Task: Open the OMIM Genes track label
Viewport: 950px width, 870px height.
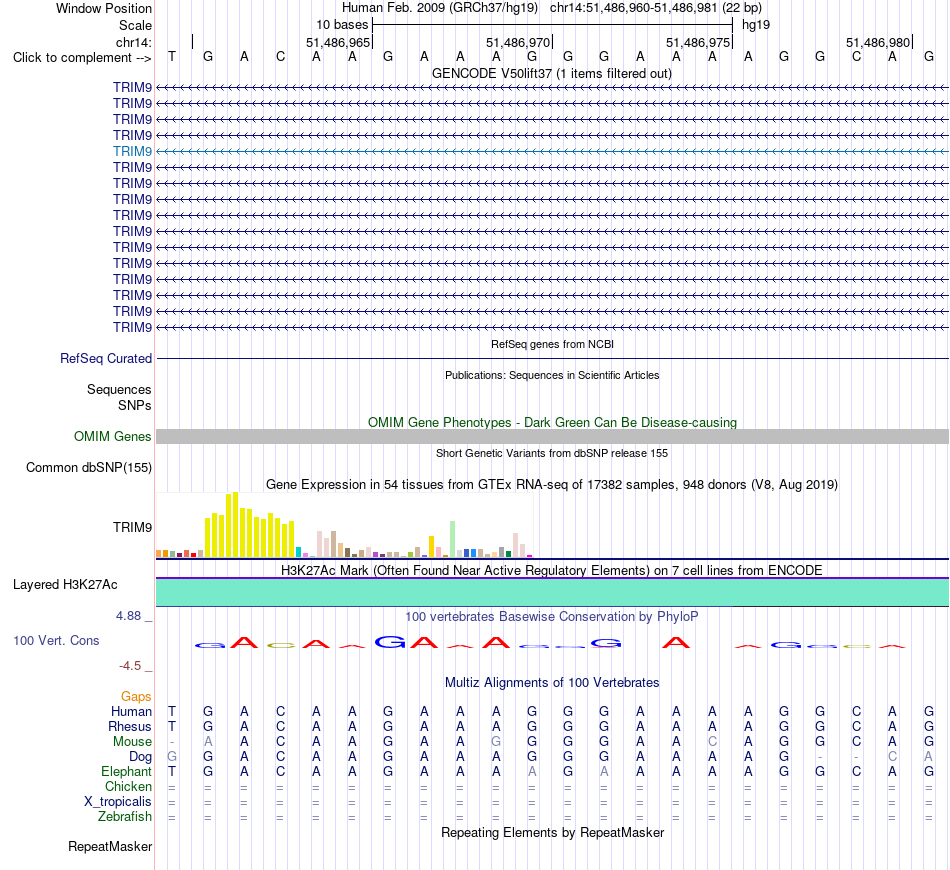Action: (x=113, y=436)
